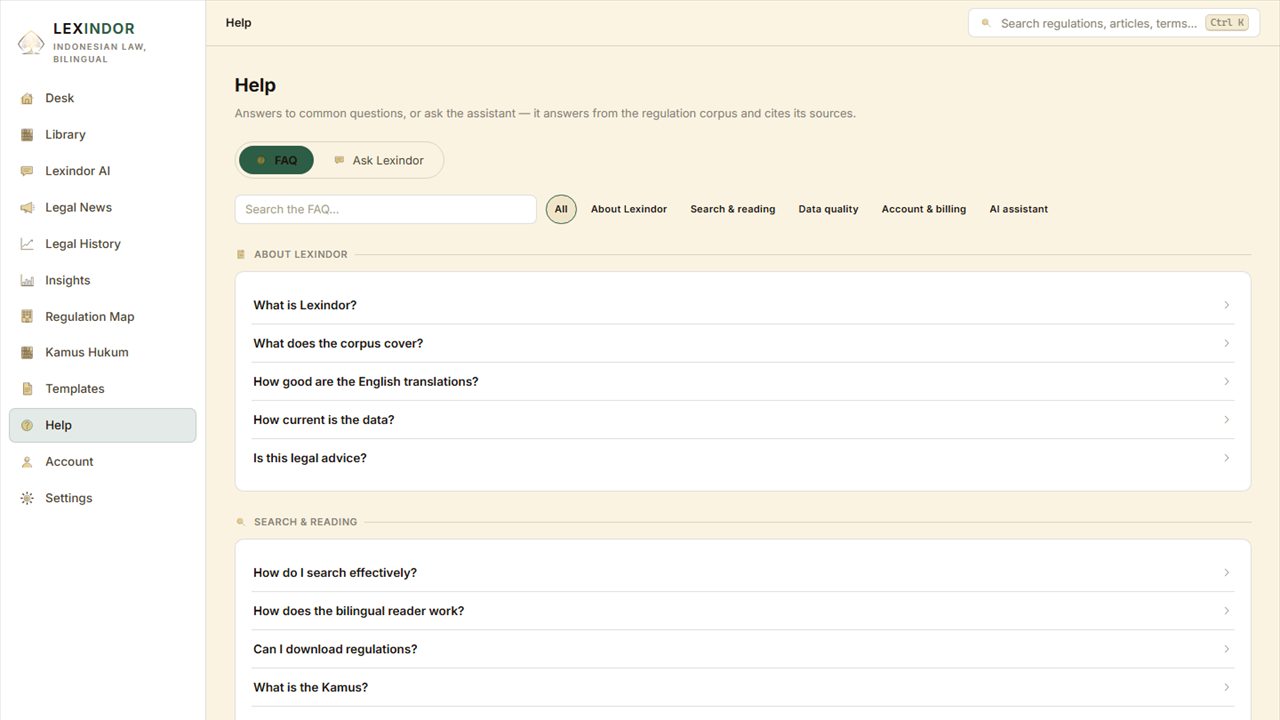The height and width of the screenshot is (720, 1280).
Task: Expand chevron for bilingual reader question
Action: pyautogui.click(x=1227, y=611)
